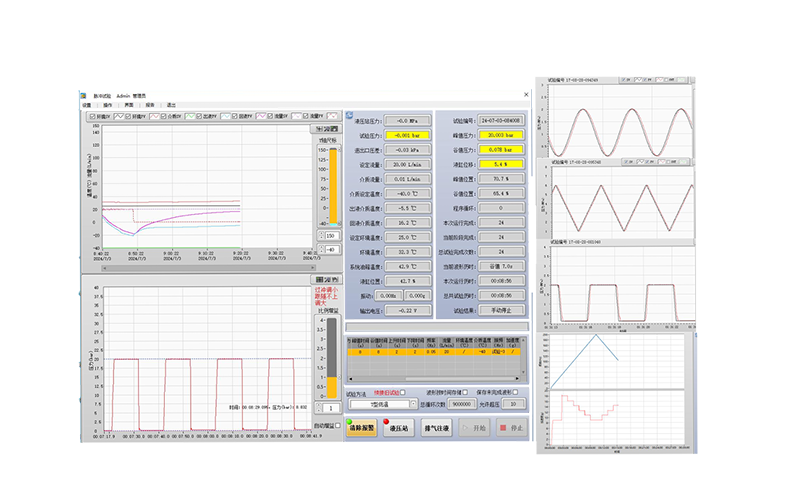The height and width of the screenshot is (484, 800).
Task: Click the 排气往康 exhaust button
Action: (x=436, y=429)
